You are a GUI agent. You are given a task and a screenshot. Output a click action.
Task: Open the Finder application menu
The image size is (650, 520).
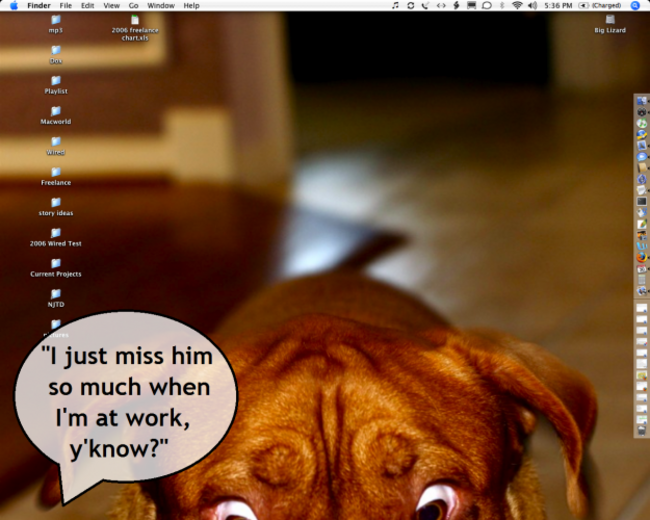click(x=39, y=5)
